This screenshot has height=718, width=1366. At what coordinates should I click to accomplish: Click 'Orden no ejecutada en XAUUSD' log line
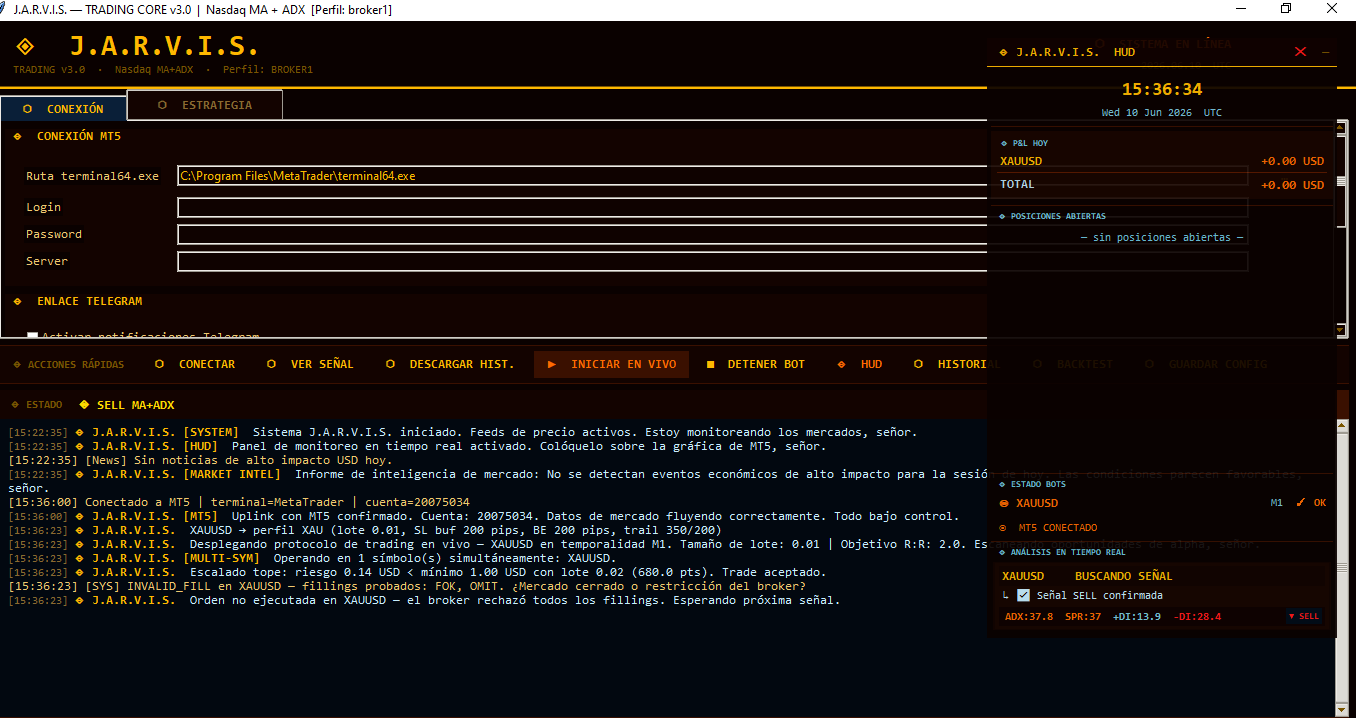click(x=424, y=600)
